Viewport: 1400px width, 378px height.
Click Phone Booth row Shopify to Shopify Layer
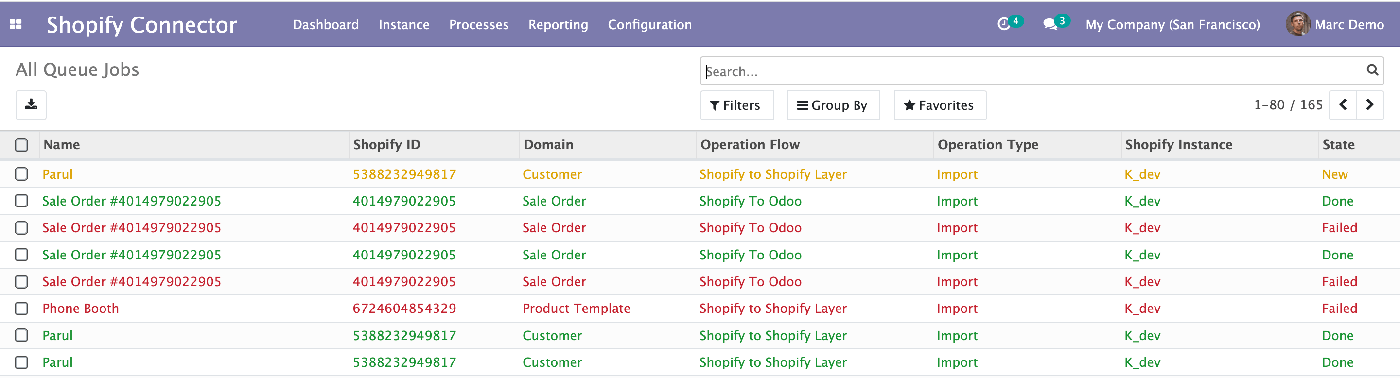coord(773,308)
